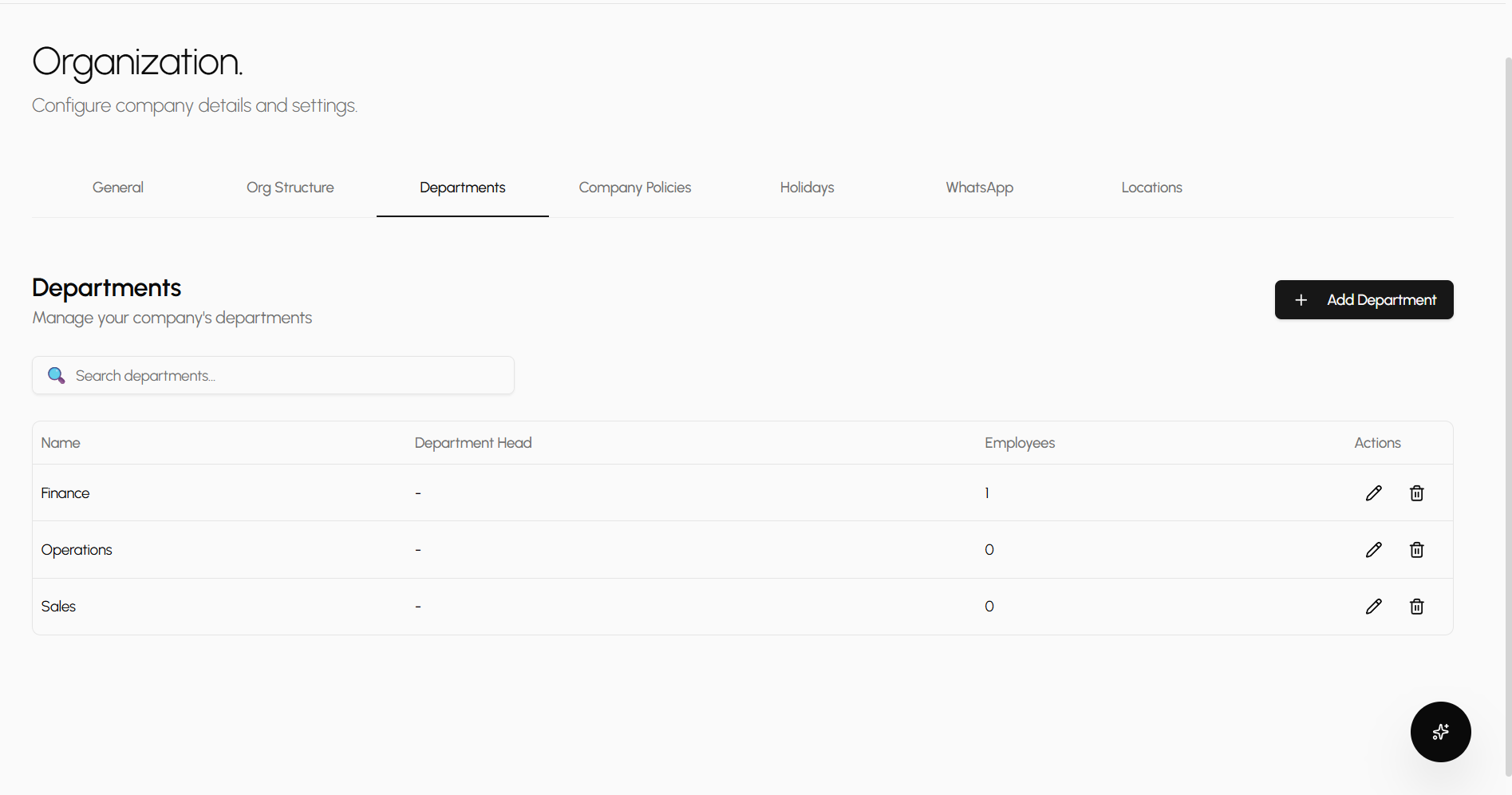The height and width of the screenshot is (795, 1512).
Task: Edit the Finance department
Action: pyautogui.click(x=1373, y=493)
